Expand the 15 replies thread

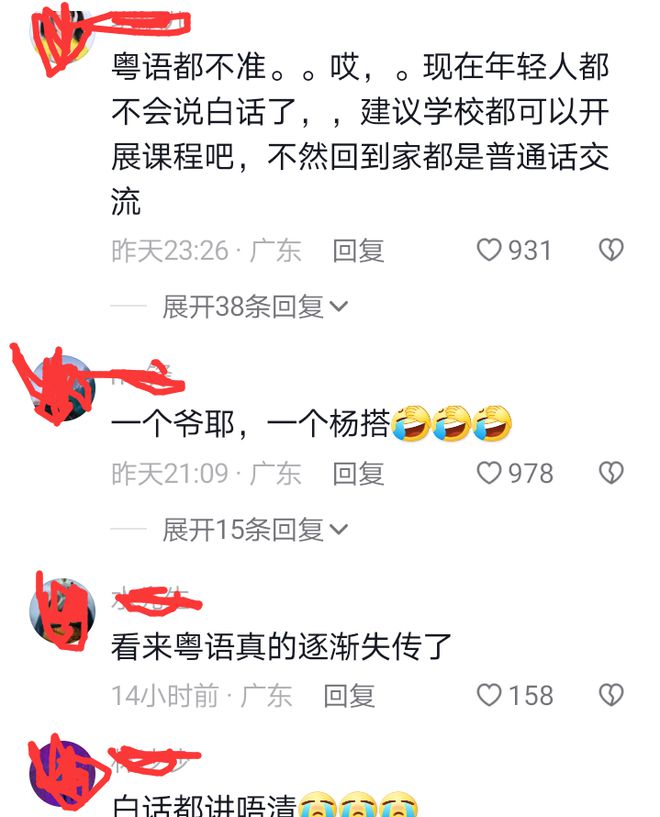[243, 529]
